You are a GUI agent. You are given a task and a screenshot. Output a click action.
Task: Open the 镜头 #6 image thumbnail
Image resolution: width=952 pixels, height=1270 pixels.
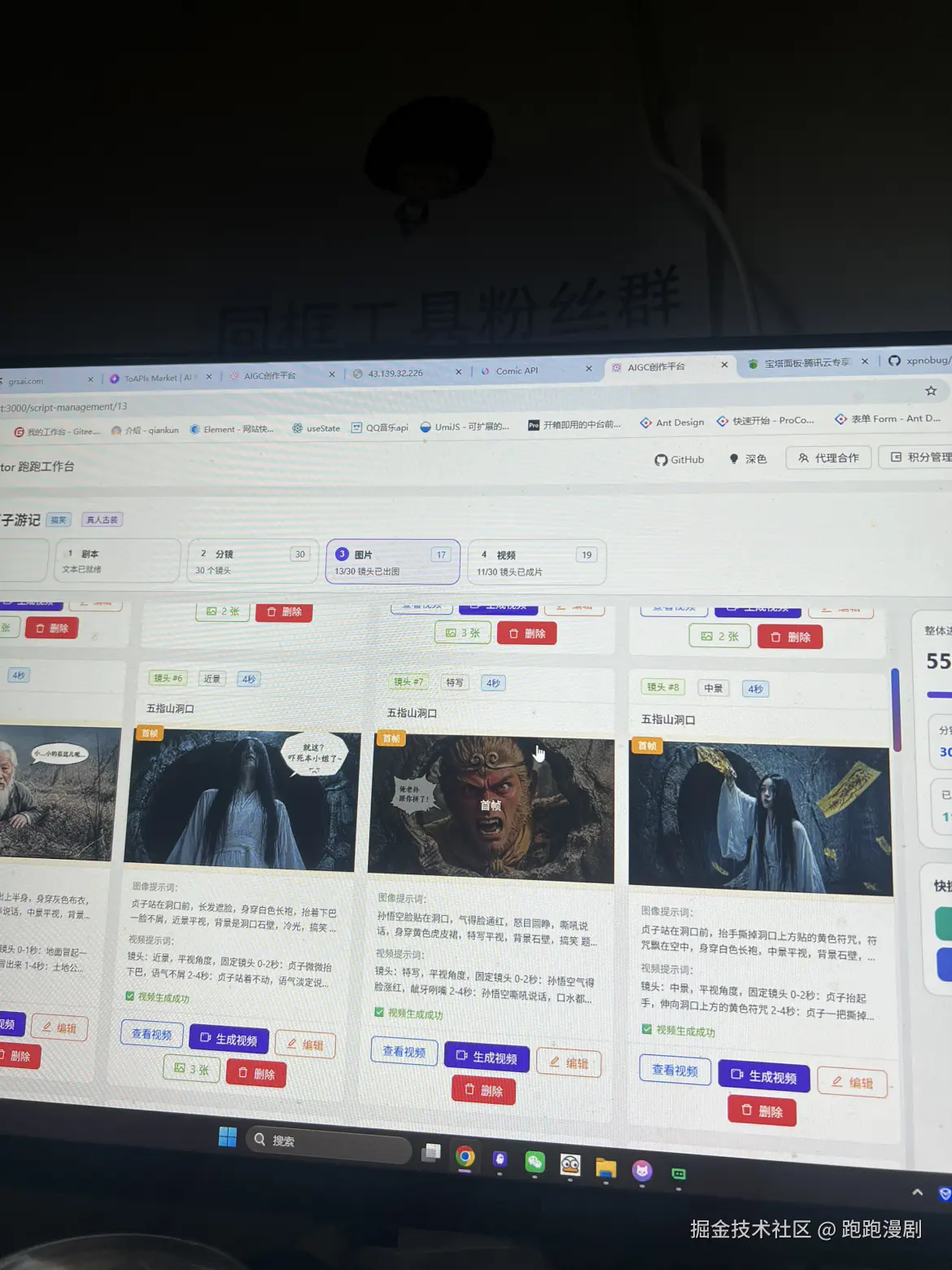coord(242,800)
